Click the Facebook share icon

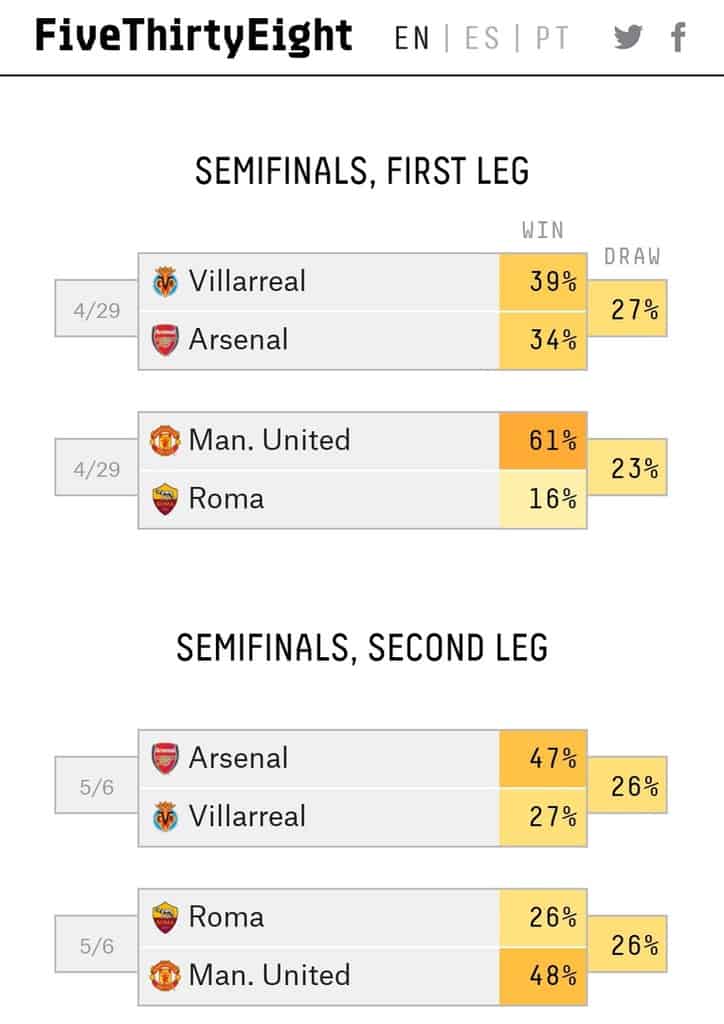point(678,38)
